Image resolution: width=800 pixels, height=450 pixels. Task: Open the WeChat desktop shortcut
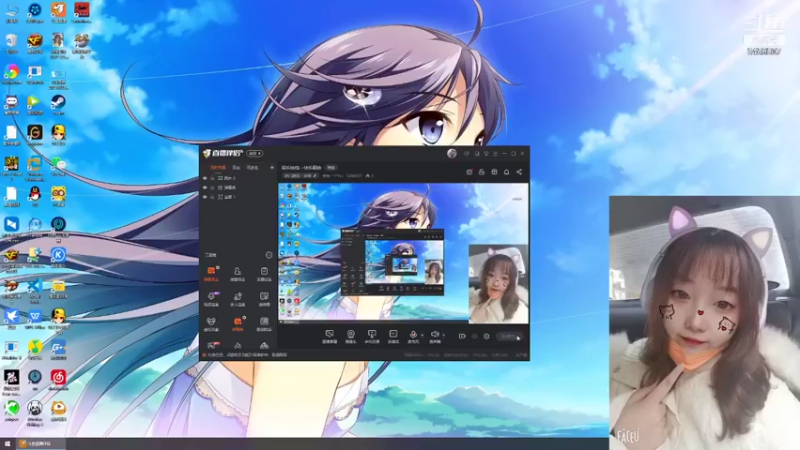[58, 166]
